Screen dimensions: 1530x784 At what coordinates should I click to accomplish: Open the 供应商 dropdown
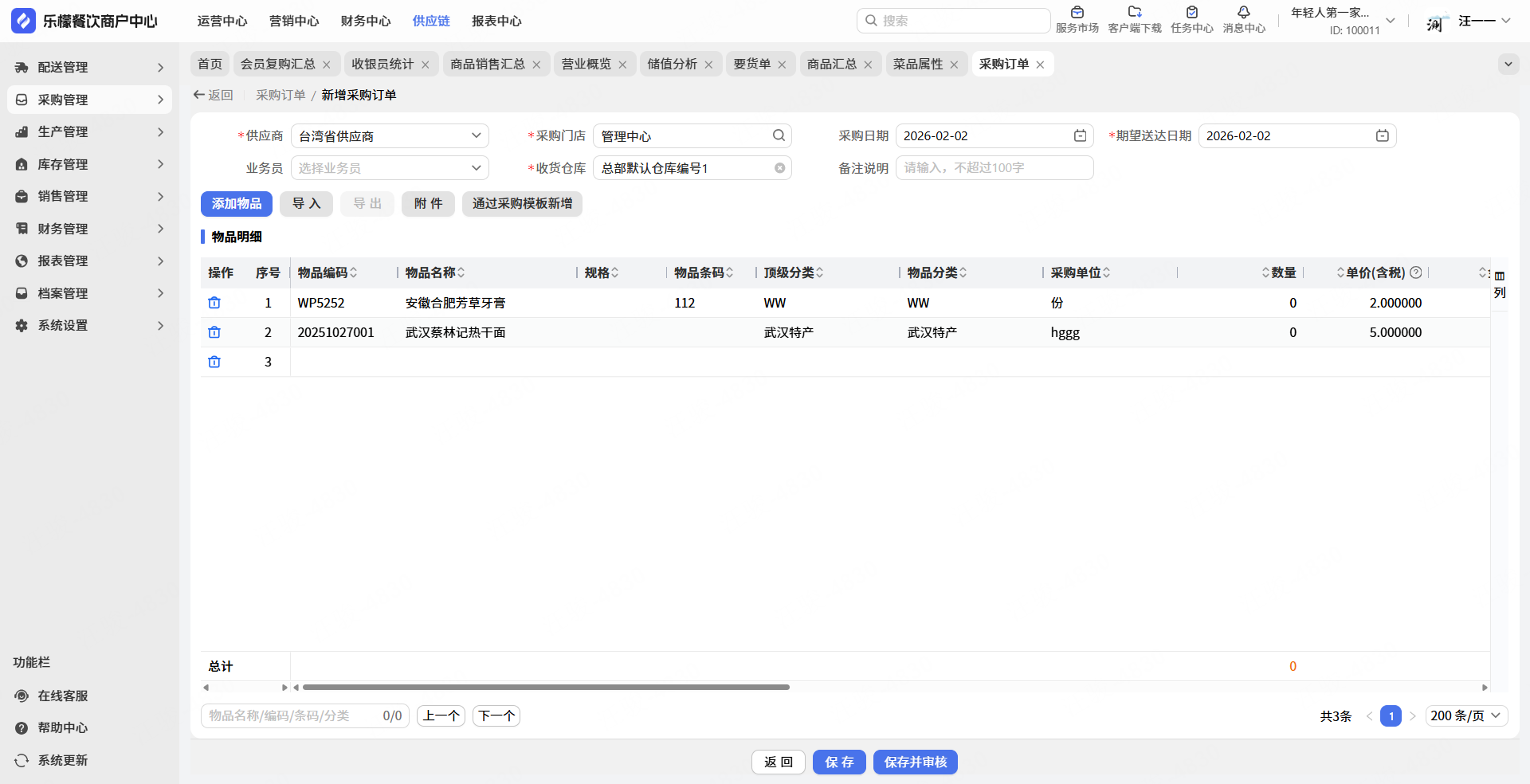[390, 136]
